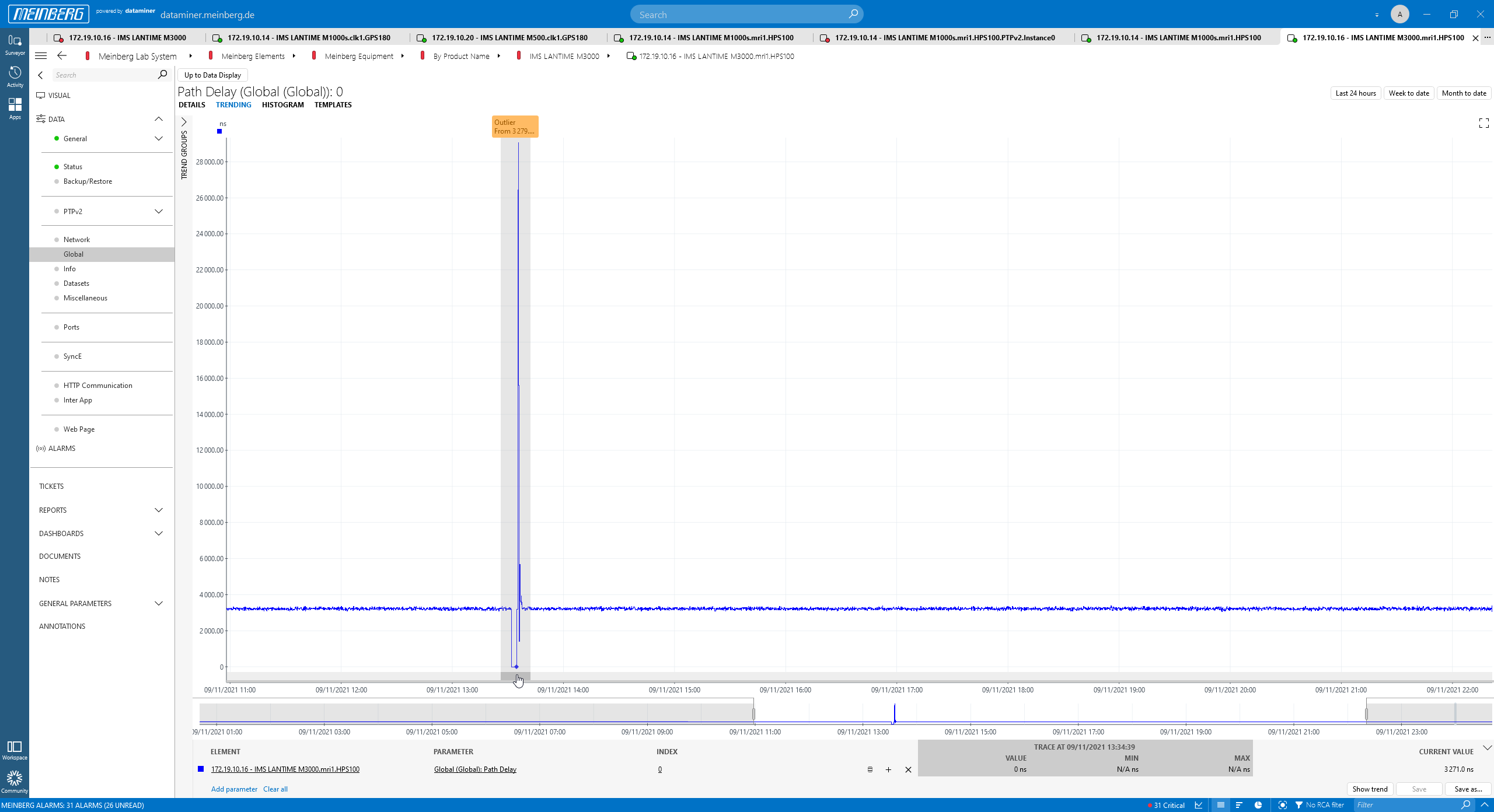Grab left handle of overview range slider
The height and width of the screenshot is (812, 1494).
tap(753, 714)
